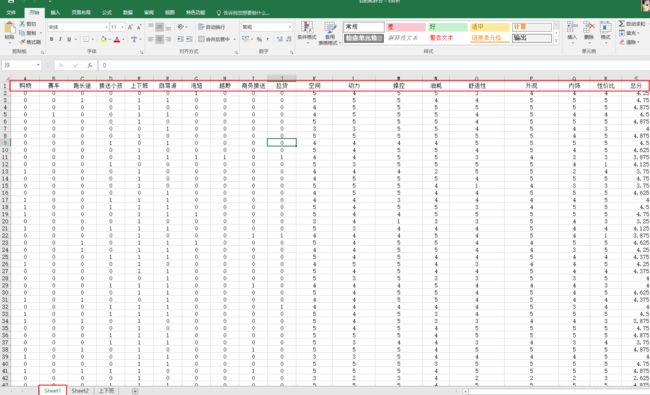Open font name combo box
650x395 pixels.
click(78, 27)
